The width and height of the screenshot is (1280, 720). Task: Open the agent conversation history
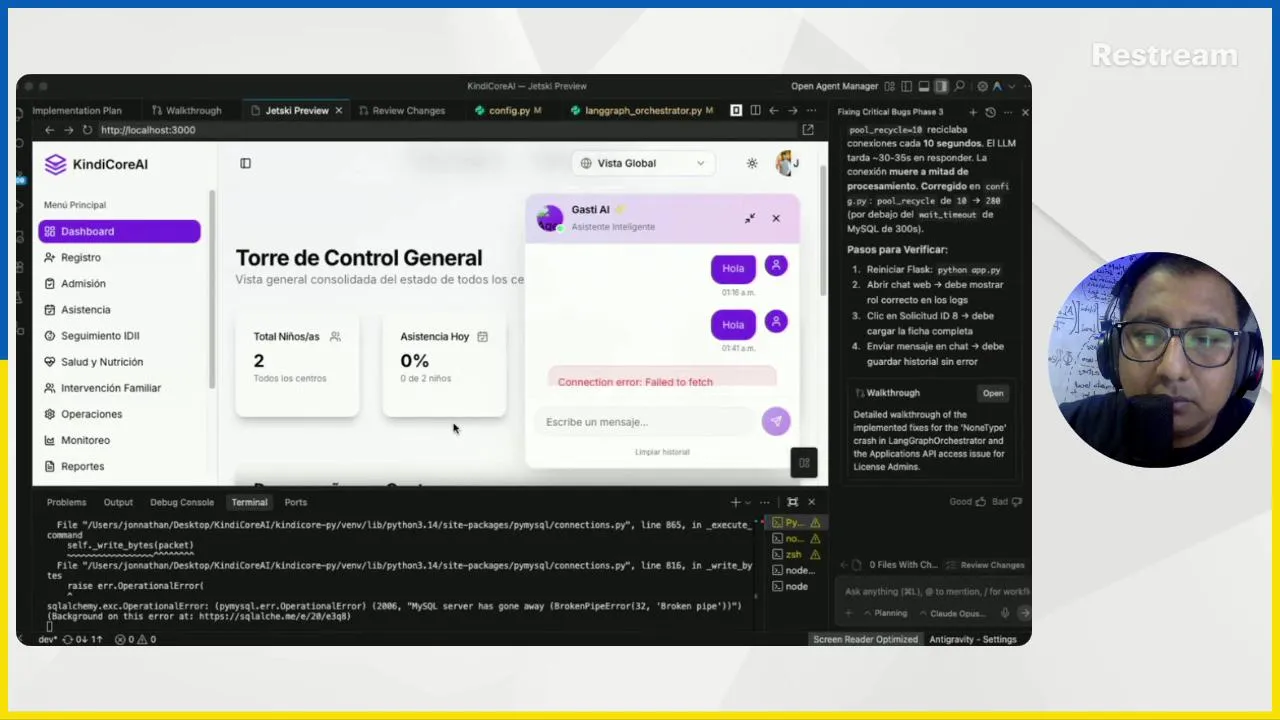tap(990, 112)
